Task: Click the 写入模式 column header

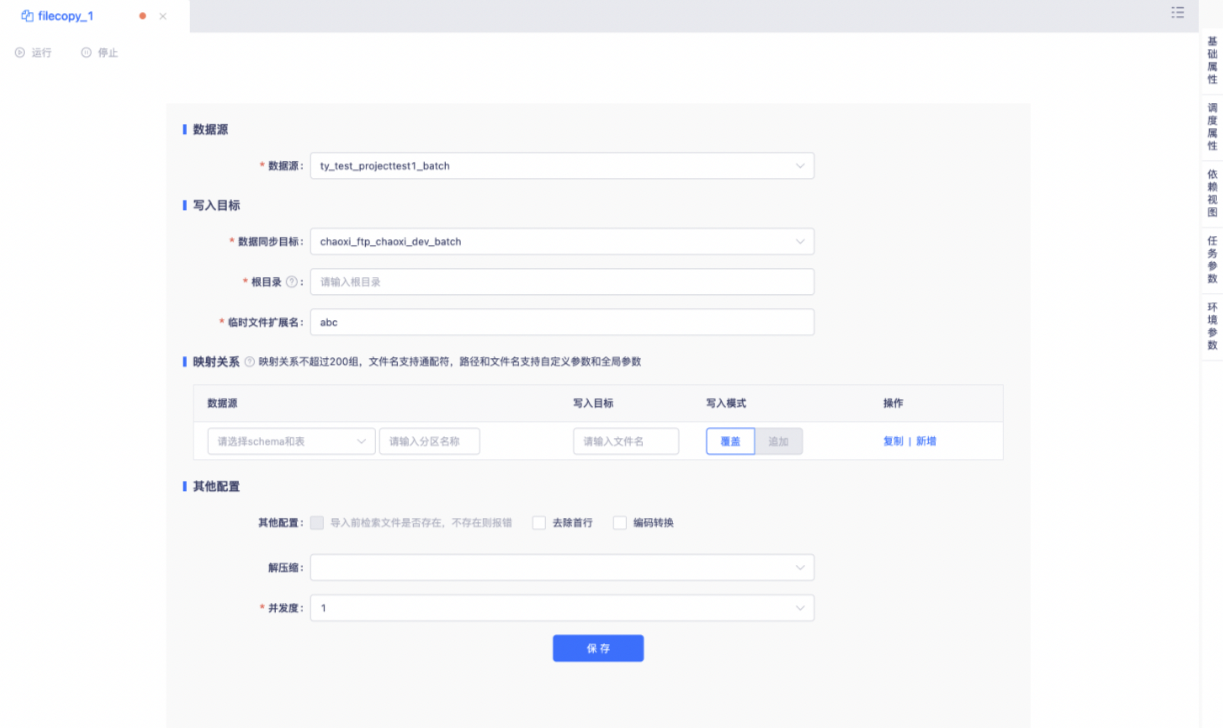Action: (726, 403)
